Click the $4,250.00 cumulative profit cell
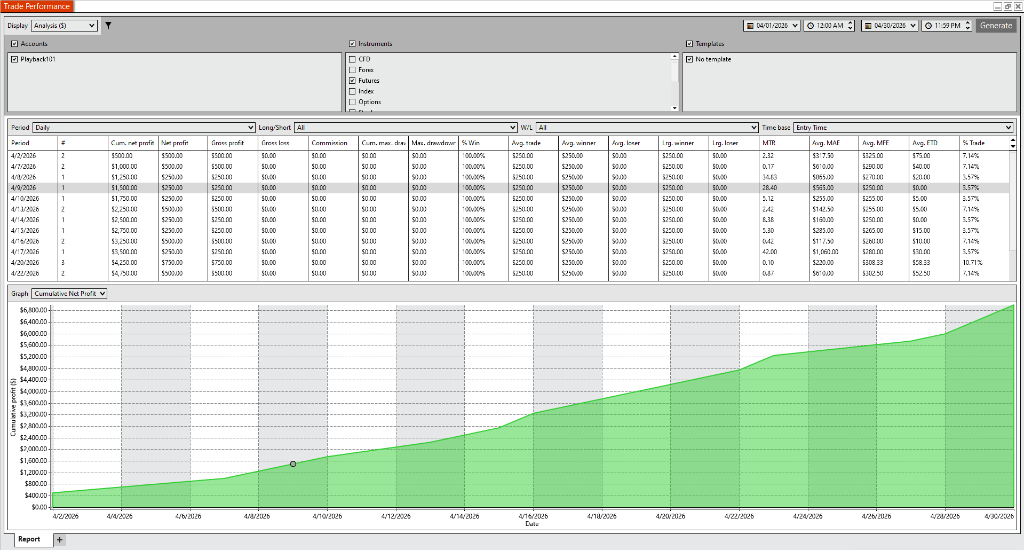This screenshot has width=1024, height=550. click(133, 263)
